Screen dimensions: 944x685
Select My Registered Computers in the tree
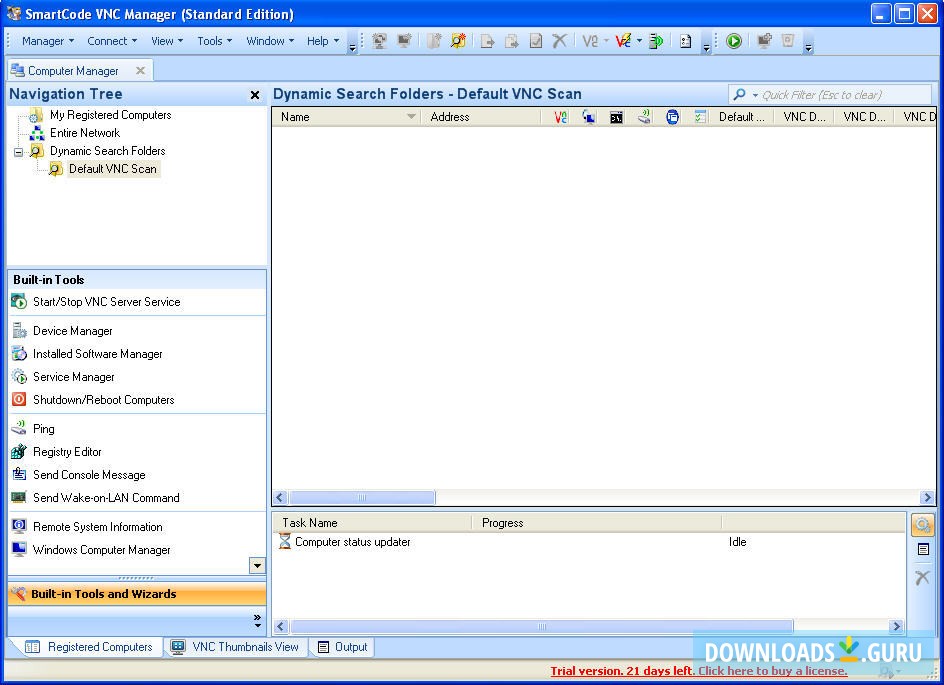tap(111, 115)
